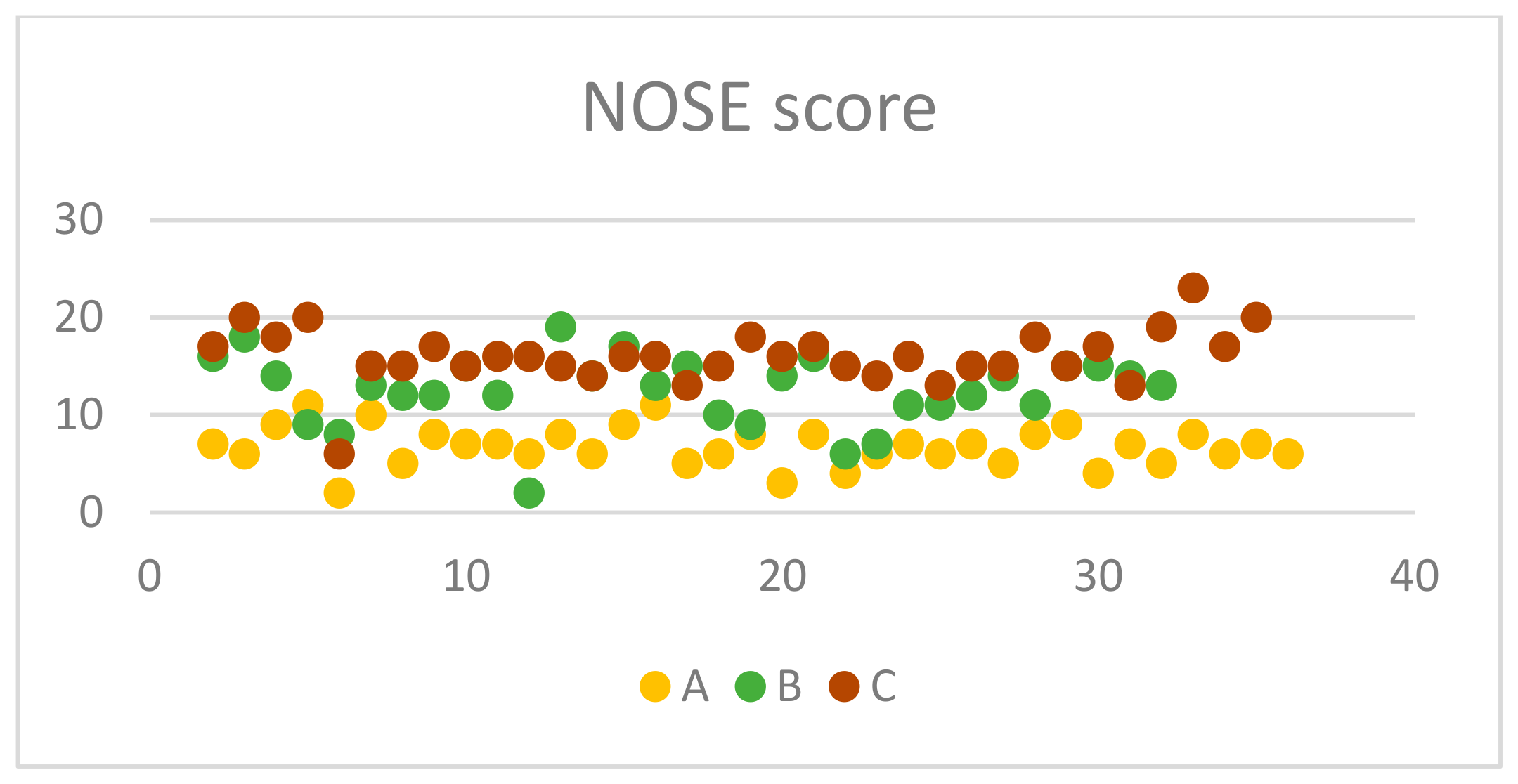Click the highest brown series C data point
1518x784 pixels.
pos(1193,288)
